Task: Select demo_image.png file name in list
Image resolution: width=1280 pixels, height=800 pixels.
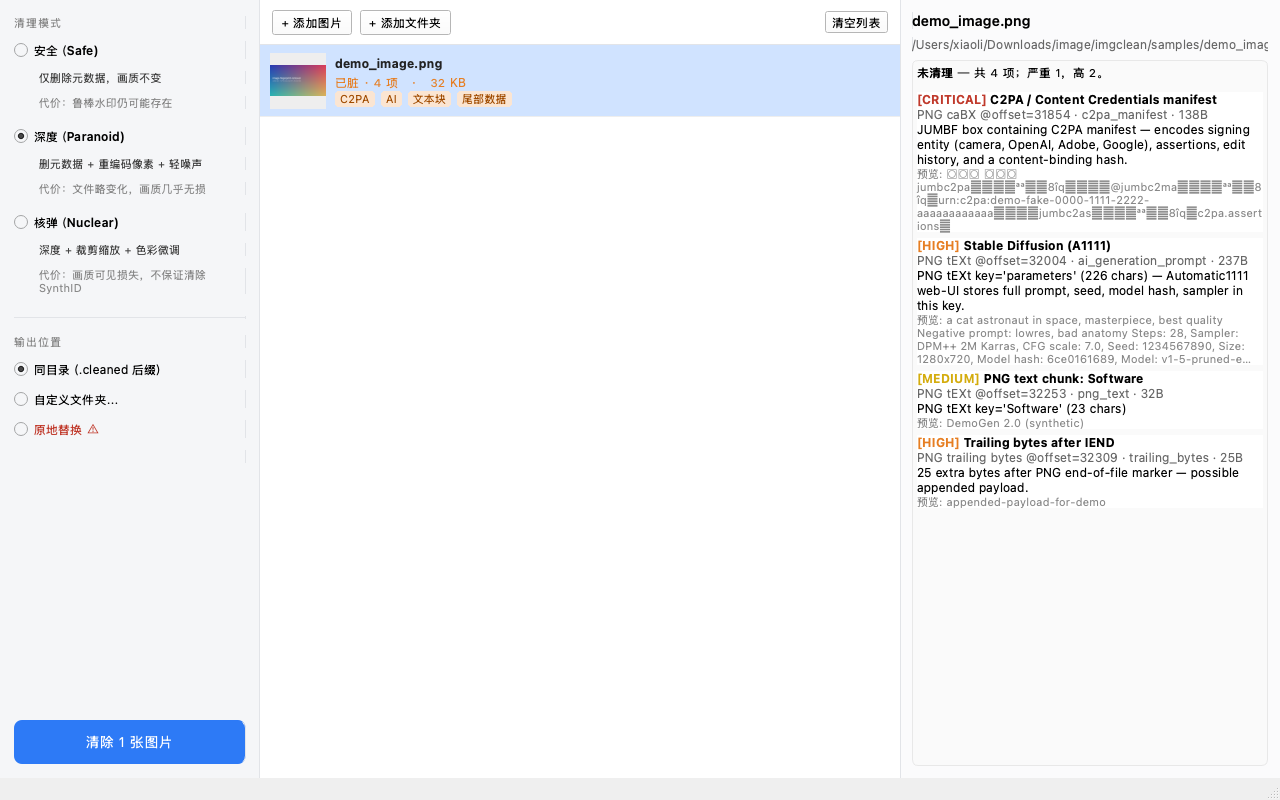Action: pos(389,64)
